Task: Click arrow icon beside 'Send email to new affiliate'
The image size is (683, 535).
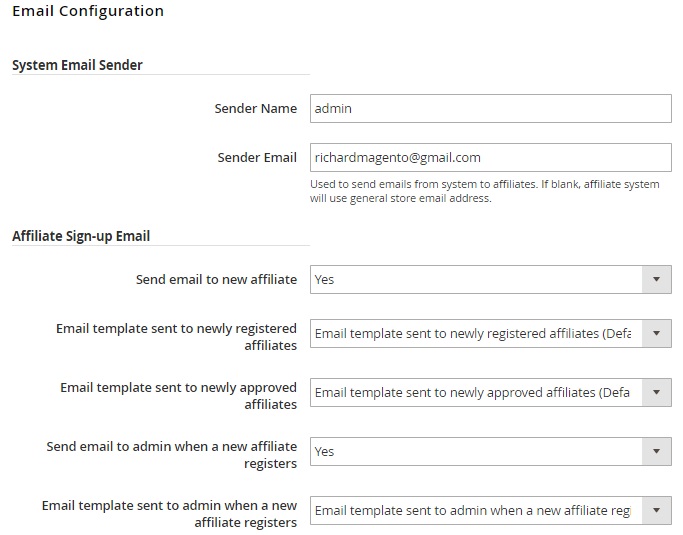Action: pyautogui.click(x=656, y=280)
